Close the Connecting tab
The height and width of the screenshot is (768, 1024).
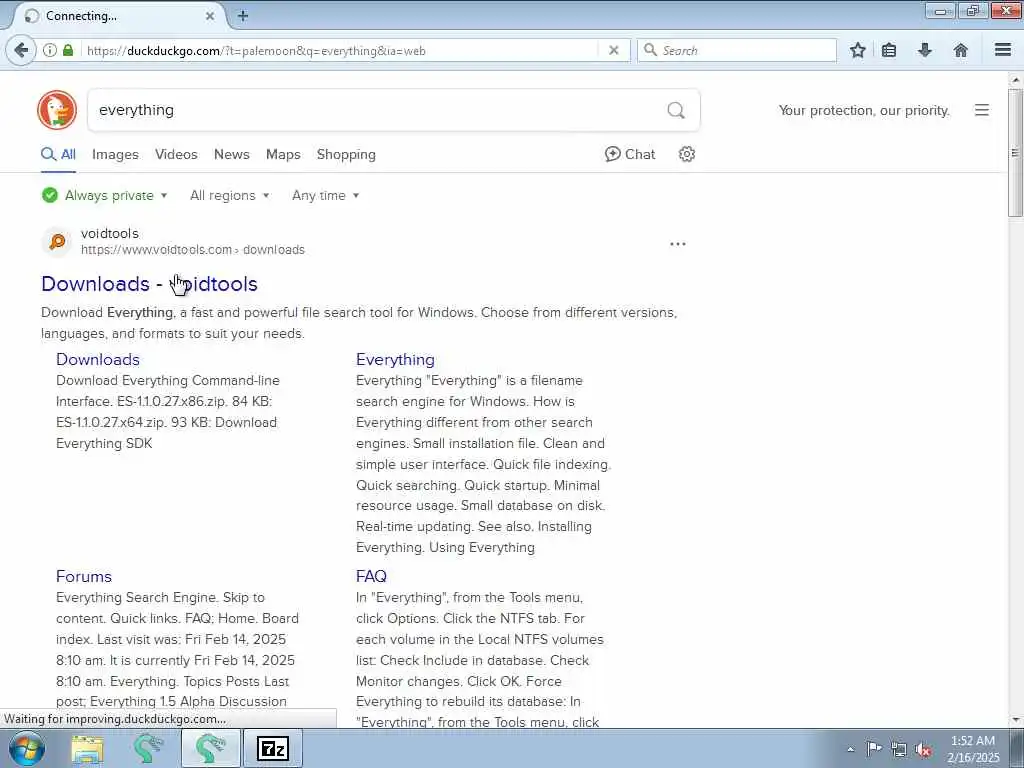click(210, 16)
